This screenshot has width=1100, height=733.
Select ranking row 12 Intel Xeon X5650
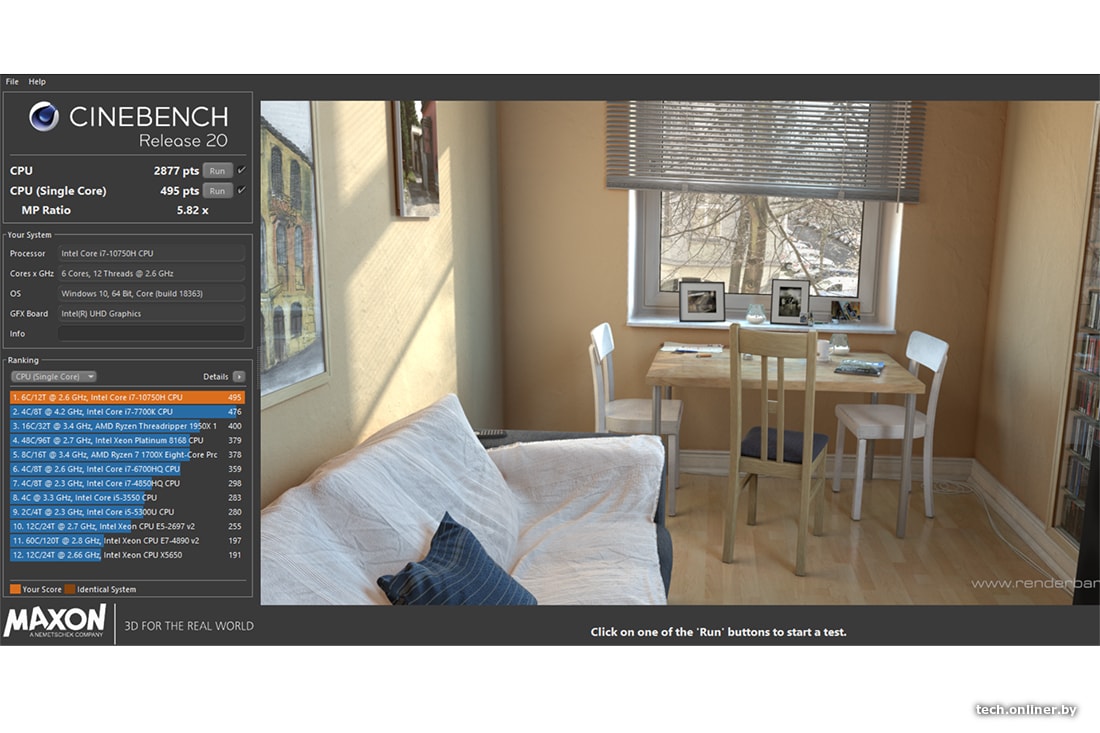127,555
